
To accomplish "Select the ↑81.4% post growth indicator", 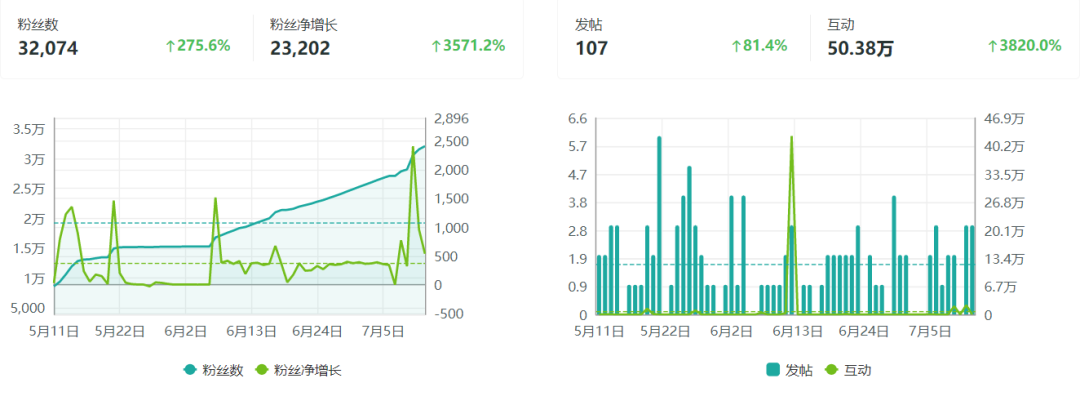I will 759,46.
